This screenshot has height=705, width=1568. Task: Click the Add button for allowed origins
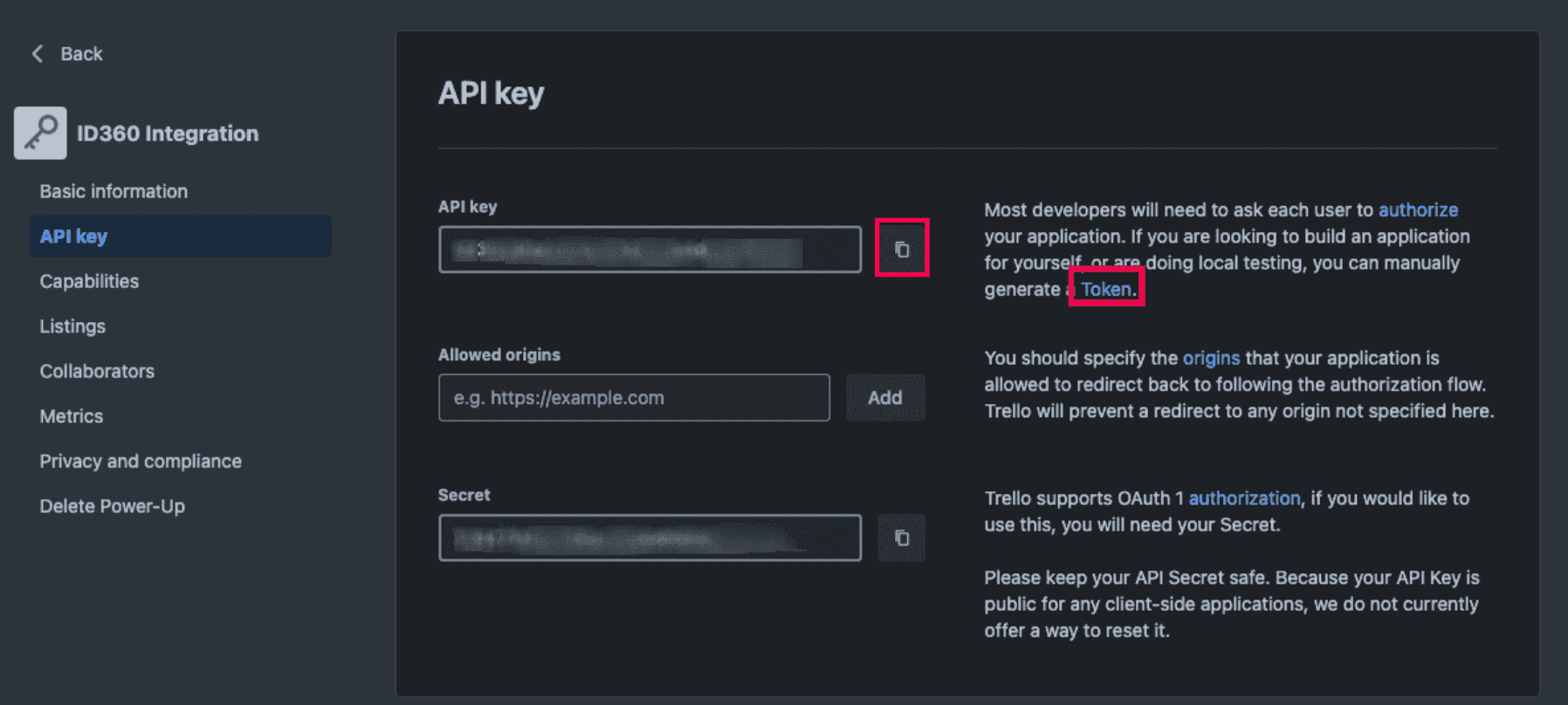coord(885,397)
